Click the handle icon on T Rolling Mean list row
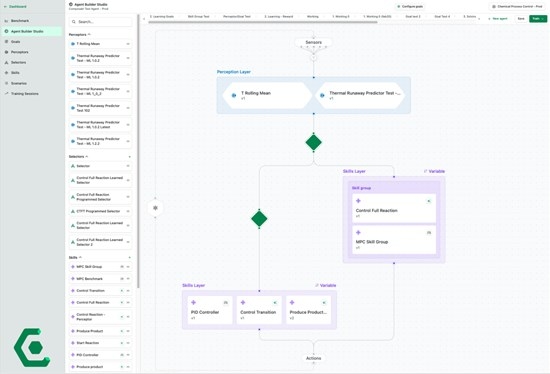This screenshot has height=374, width=550. (x=128, y=44)
